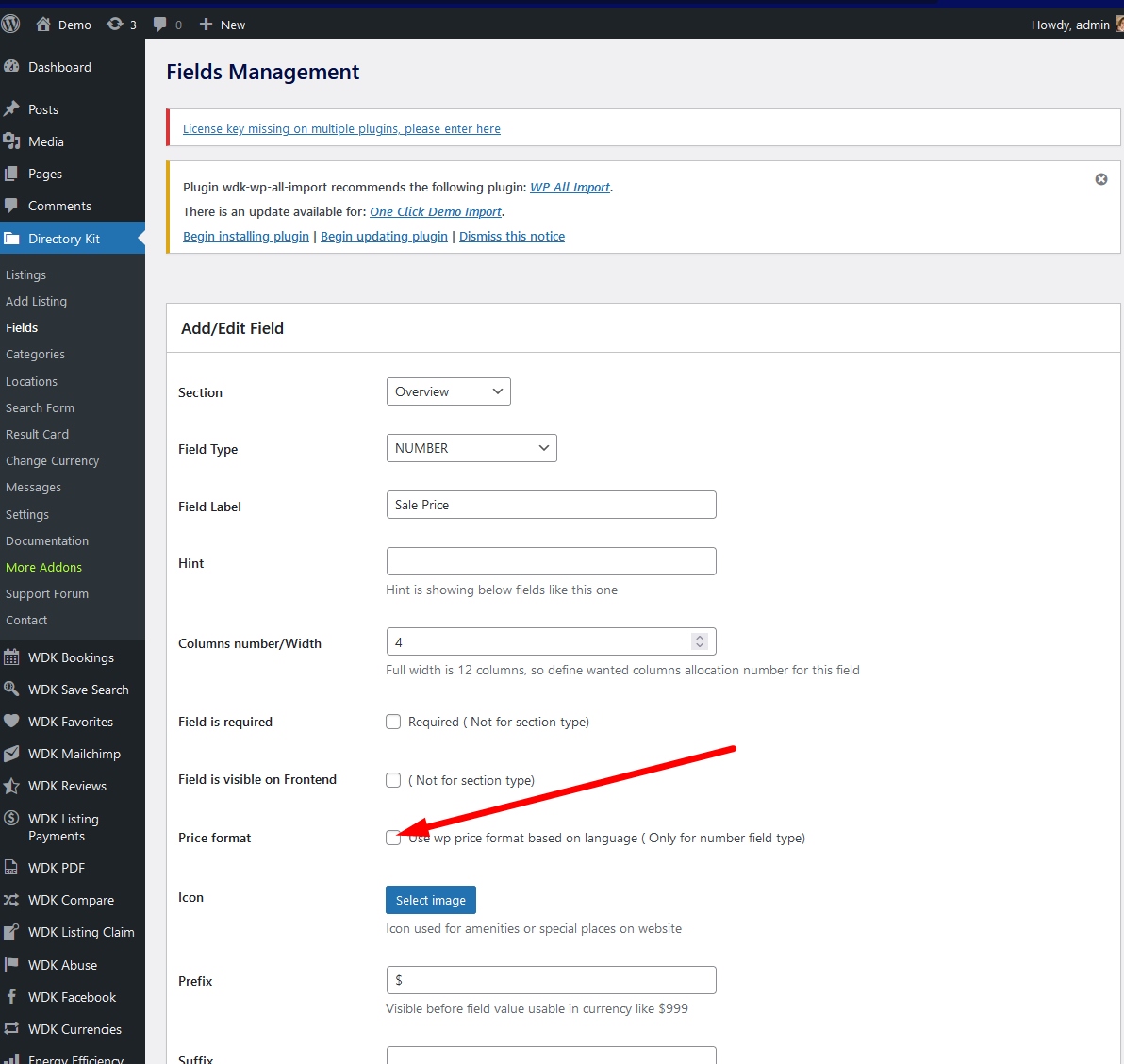Click the Prefix input containing $
Screen dimensions: 1124x1064
coord(552,980)
